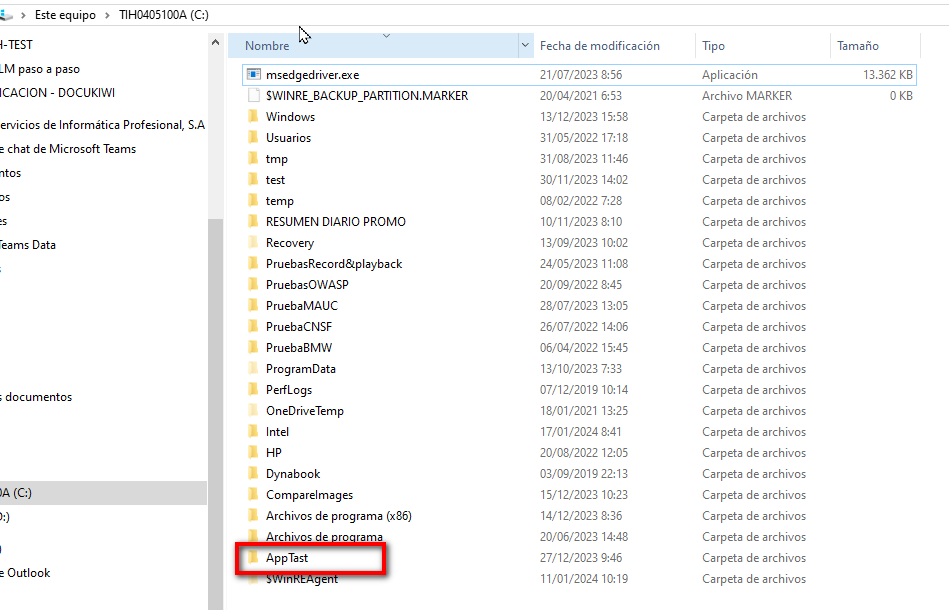949x610 pixels.
Task: Open the Recovery folder
Action: click(x=291, y=242)
